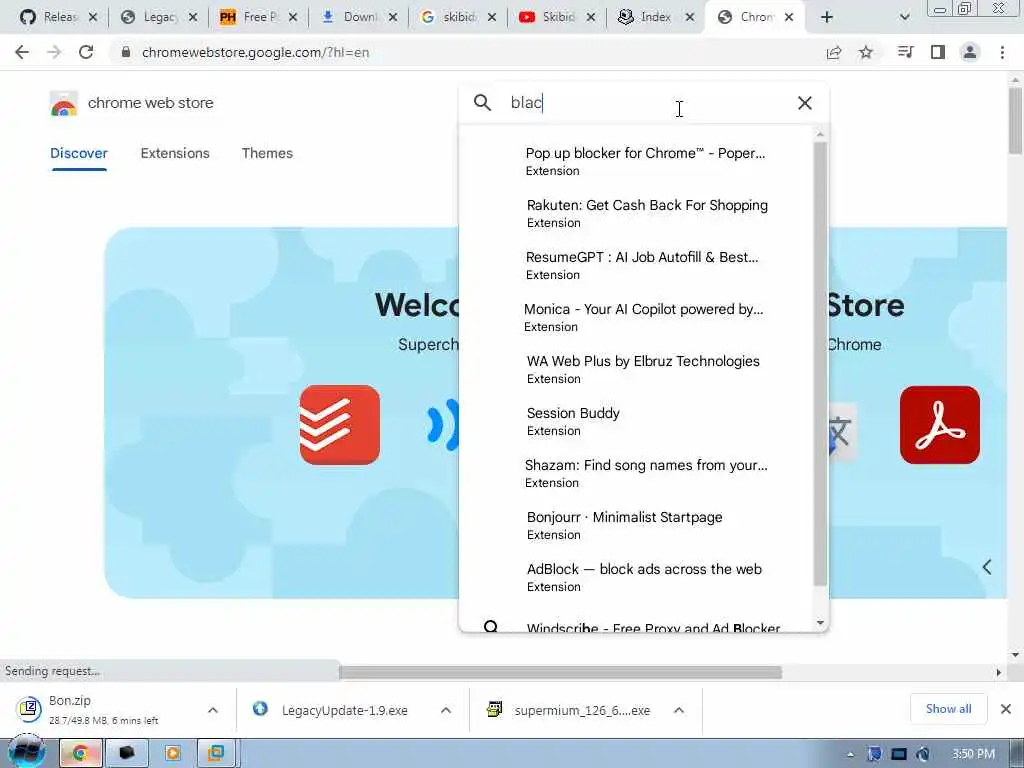Viewport: 1024px width, 768px height.
Task: Close the YouTube Skibidi tab
Action: 590,17
